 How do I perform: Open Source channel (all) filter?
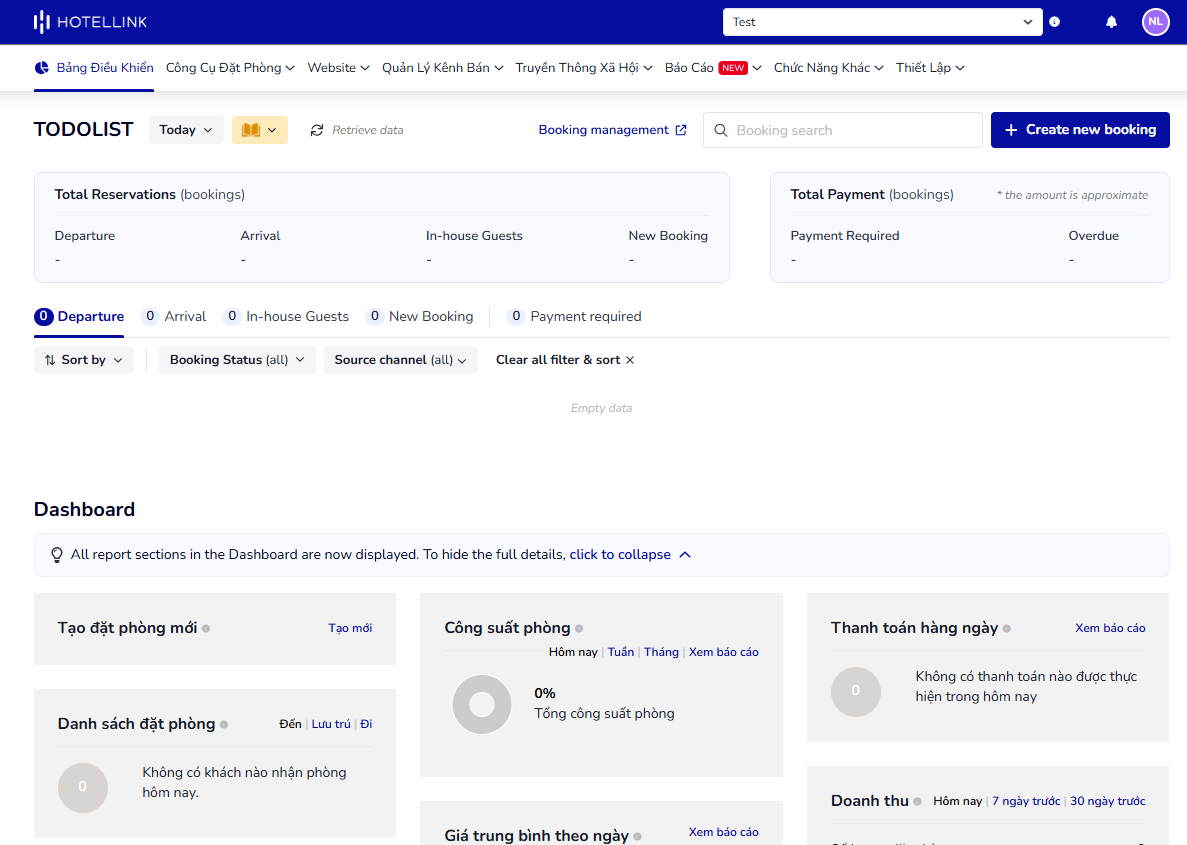point(400,360)
